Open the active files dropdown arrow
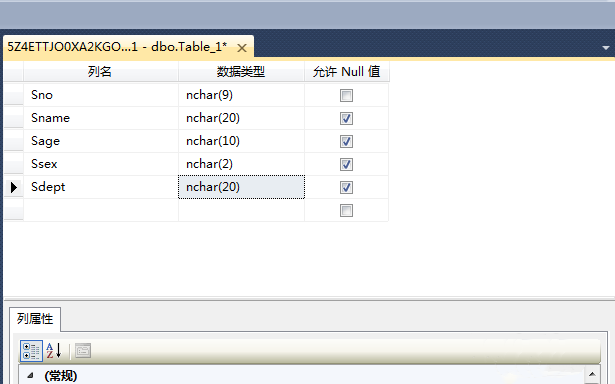 point(606,48)
